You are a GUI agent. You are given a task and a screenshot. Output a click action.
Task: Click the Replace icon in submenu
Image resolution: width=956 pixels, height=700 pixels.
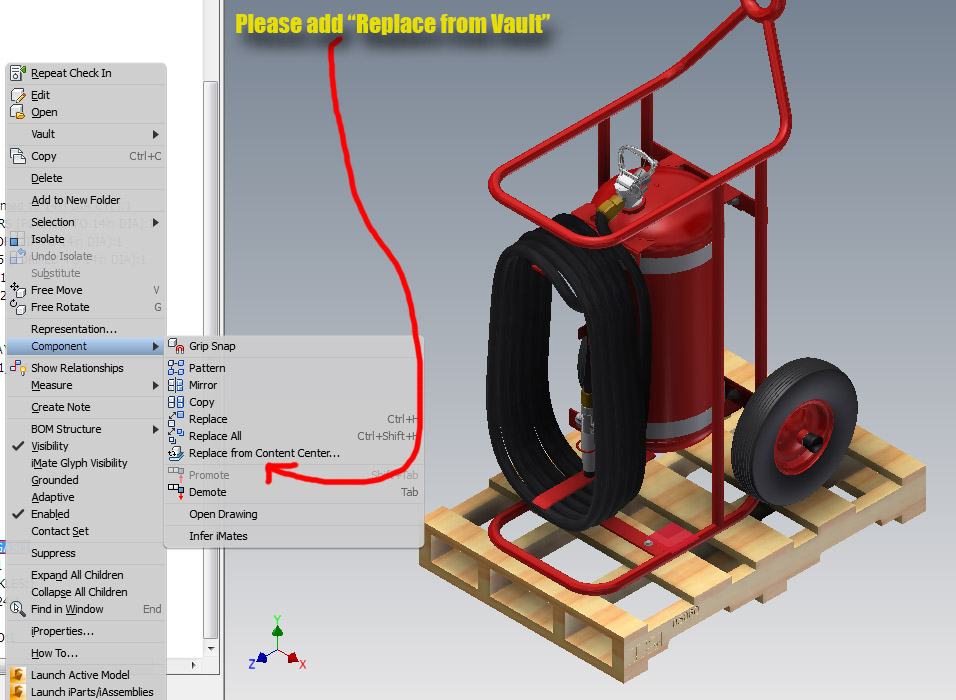pos(176,419)
